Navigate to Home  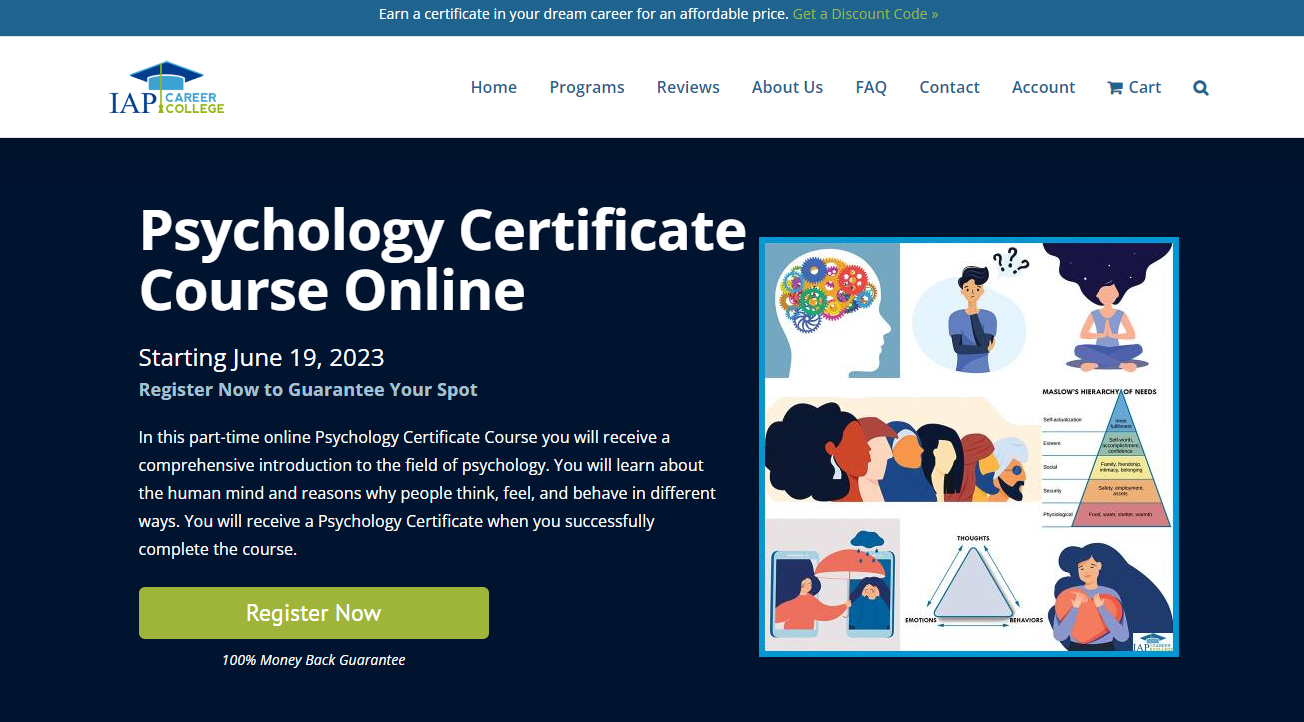coord(493,87)
